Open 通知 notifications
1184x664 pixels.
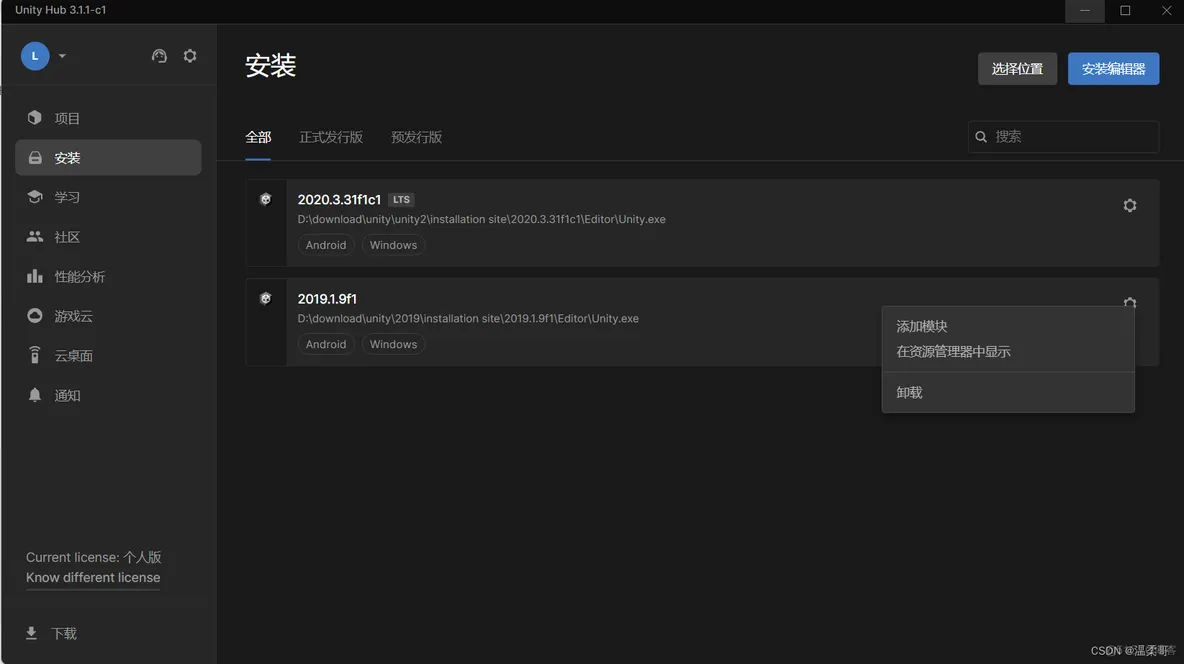coord(108,395)
